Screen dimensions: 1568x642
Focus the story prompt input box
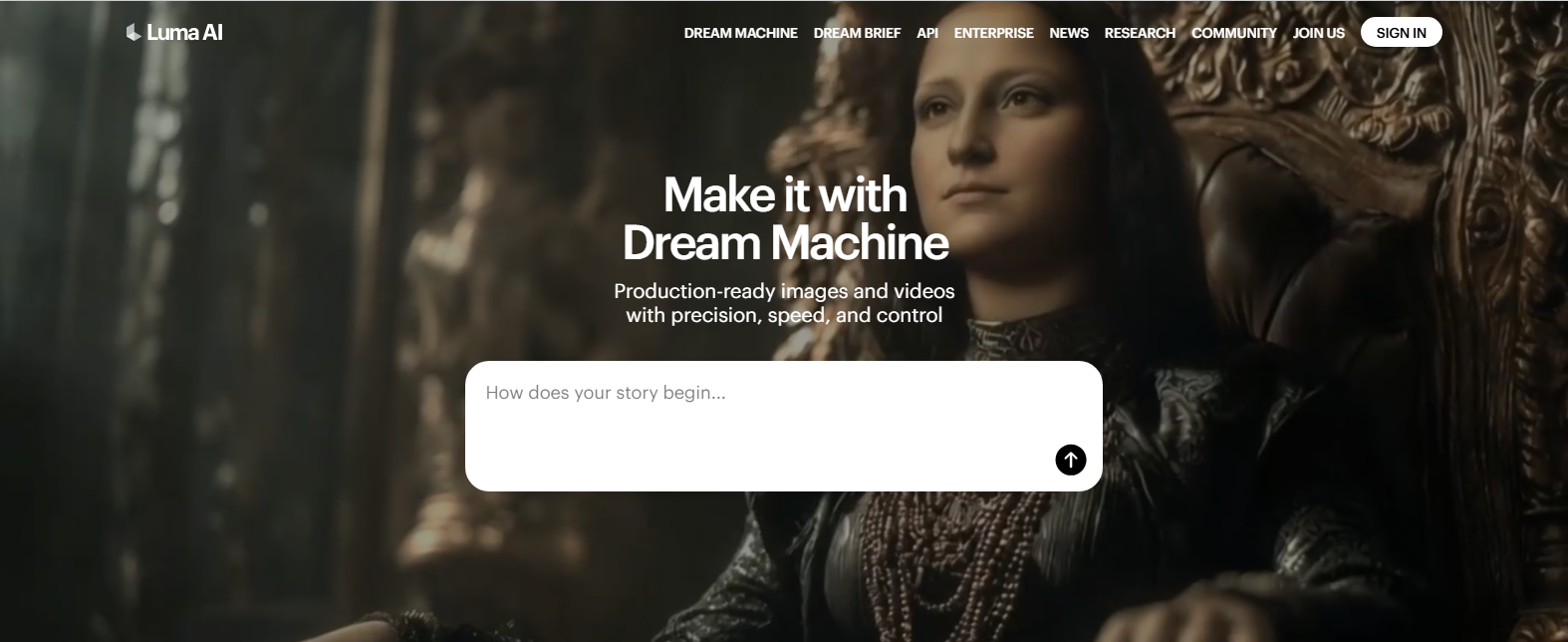point(784,426)
